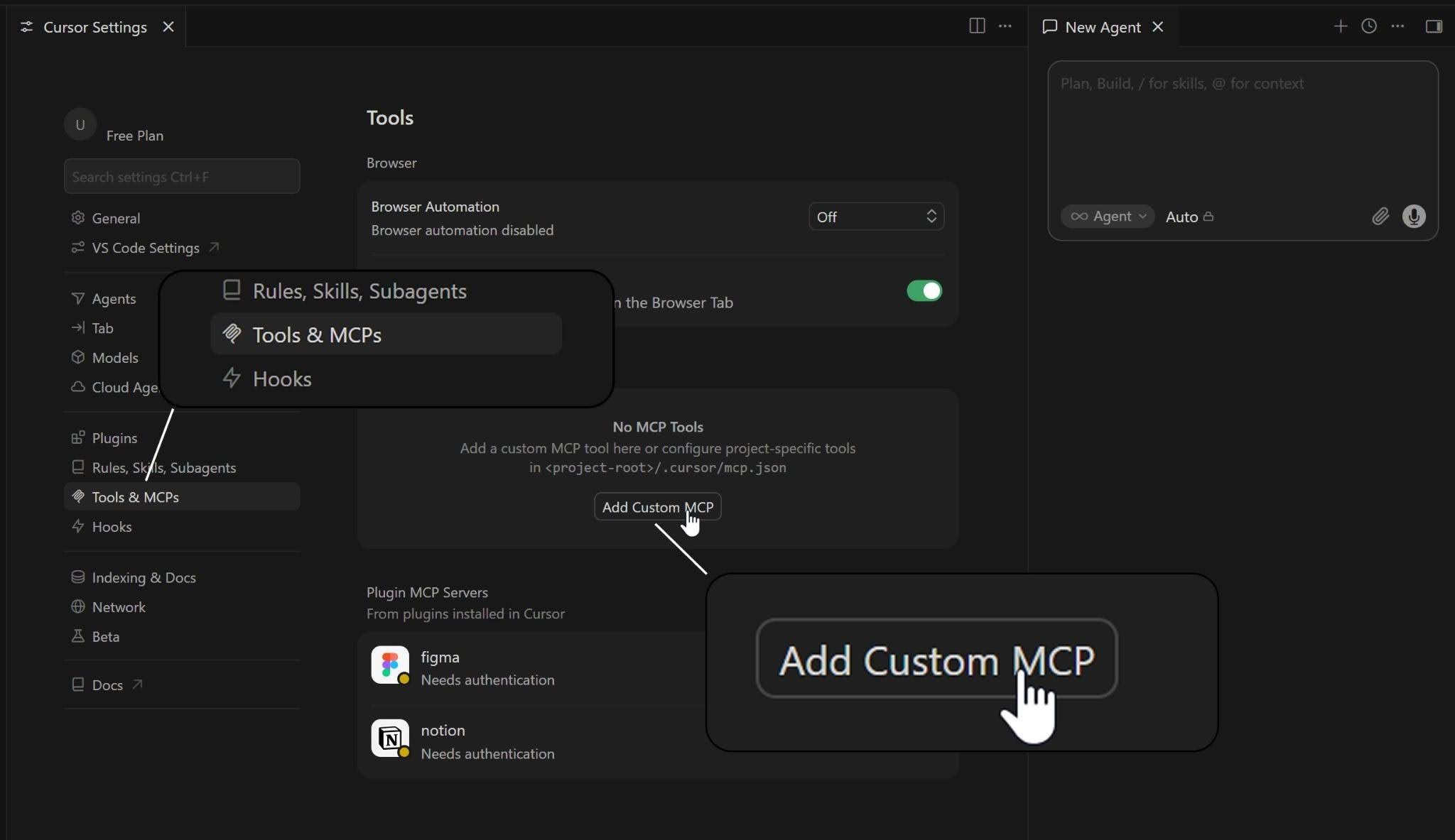Open Beta settings section
1455x840 pixels.
182,637
